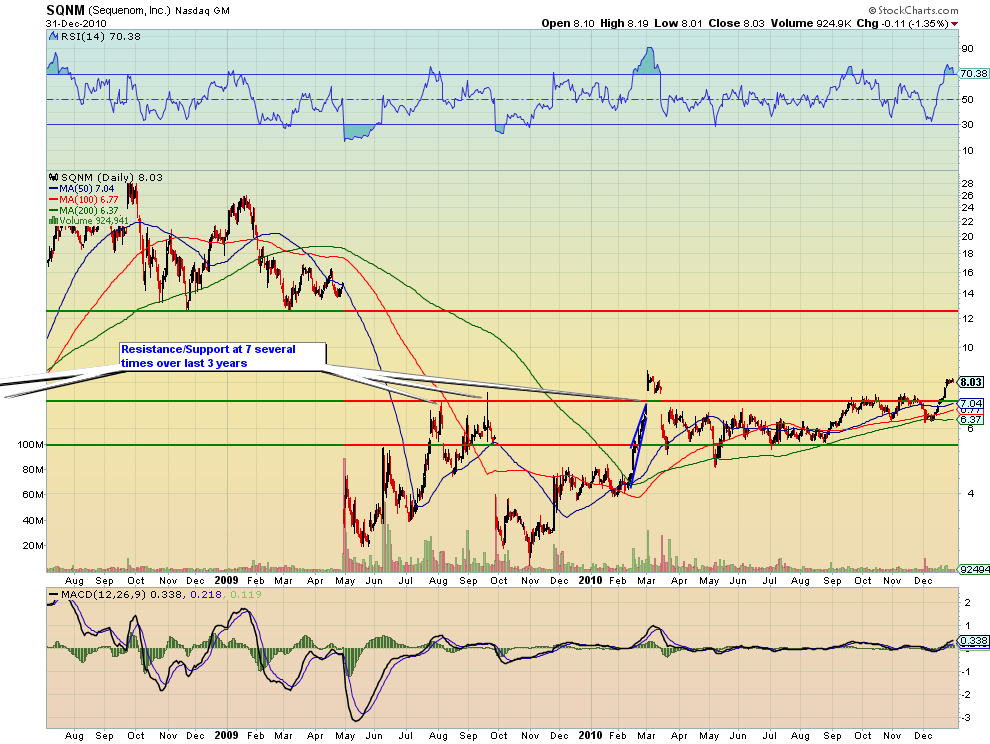Click the MACD histogram value 0.119

click(x=246, y=594)
